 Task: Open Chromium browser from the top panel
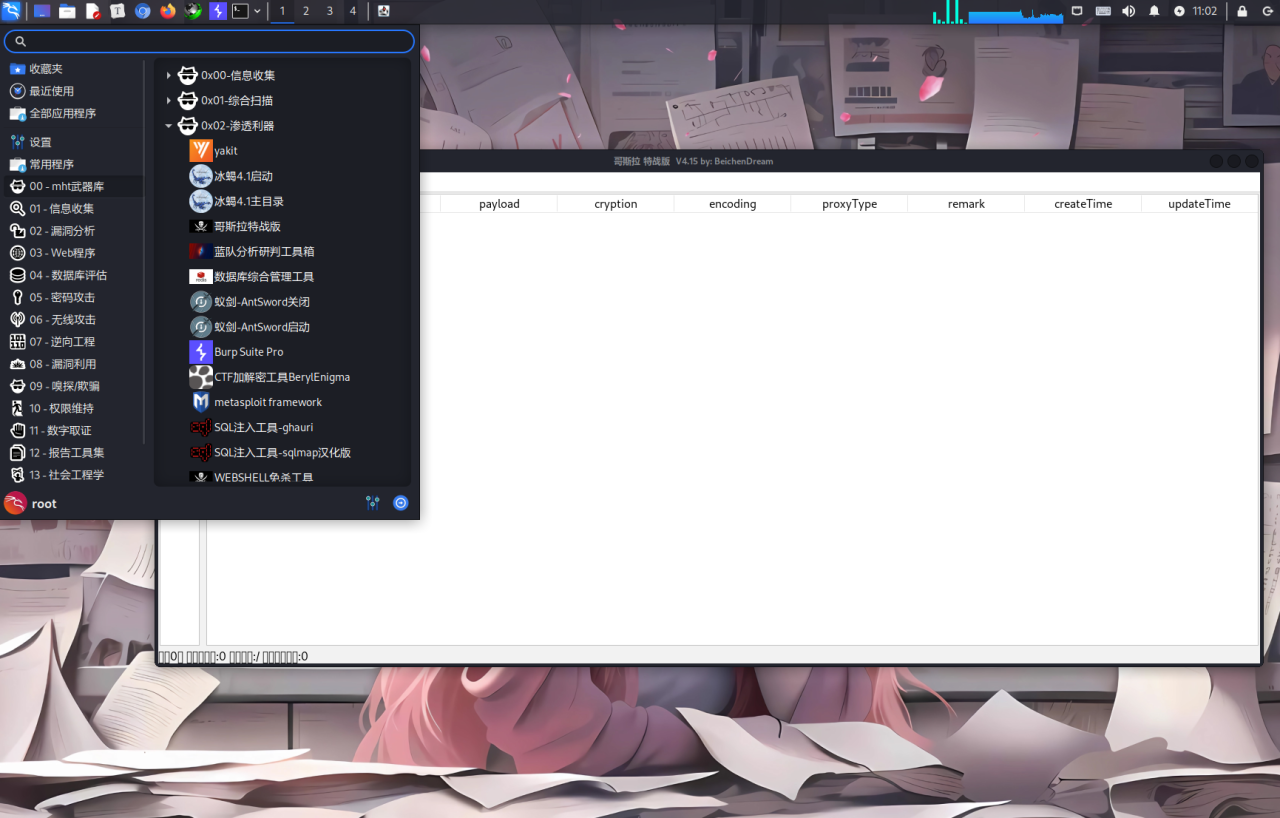point(143,11)
